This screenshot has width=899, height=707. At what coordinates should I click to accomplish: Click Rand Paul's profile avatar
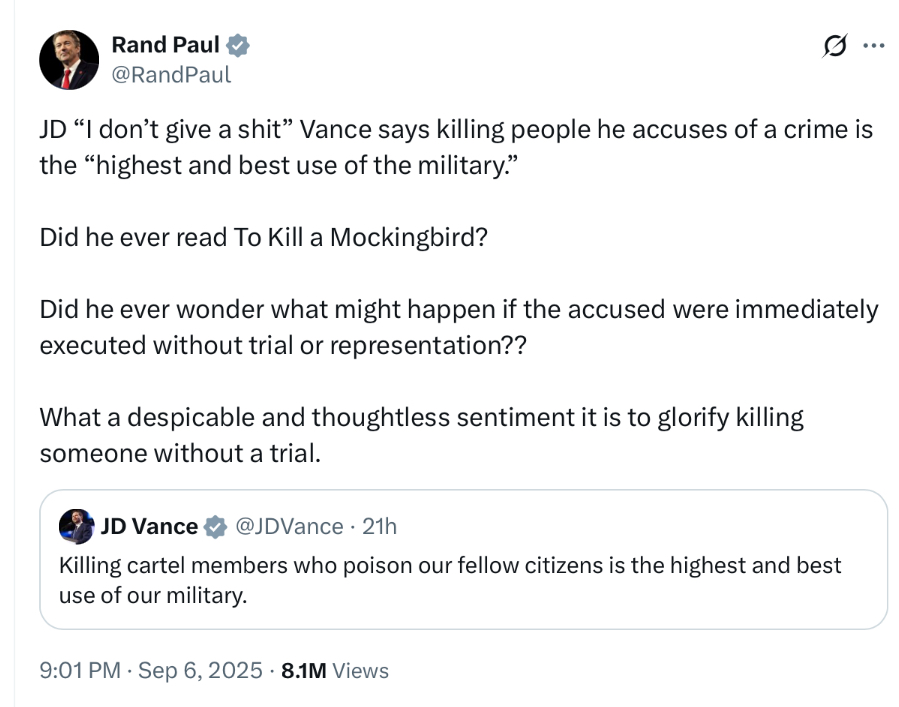[69, 59]
